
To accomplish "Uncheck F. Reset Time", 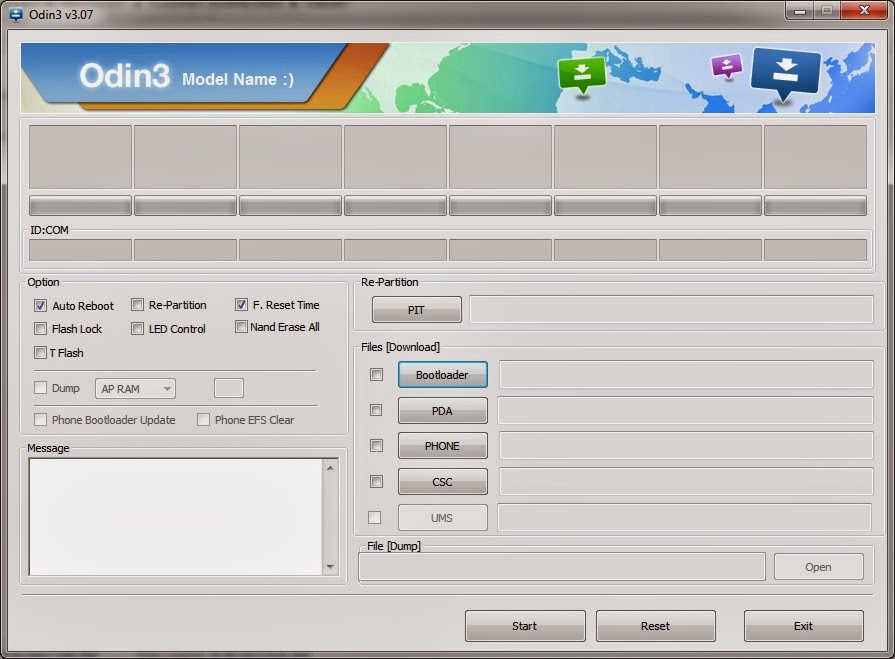I will (x=241, y=305).
